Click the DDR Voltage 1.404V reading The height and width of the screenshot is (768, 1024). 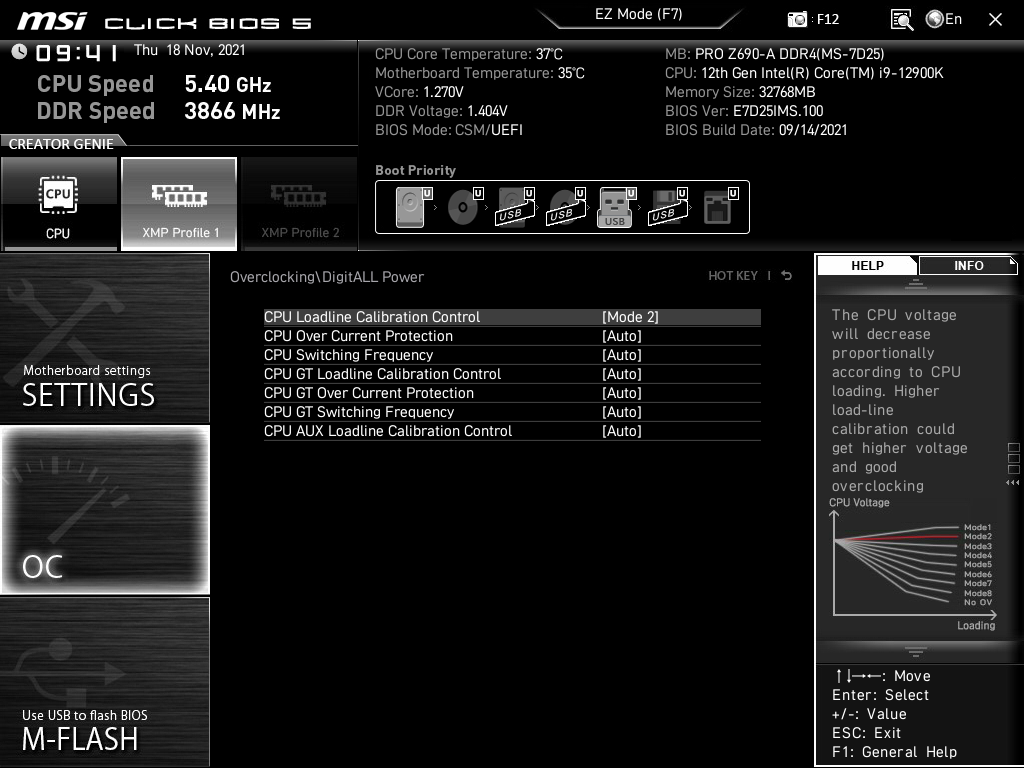(441, 111)
